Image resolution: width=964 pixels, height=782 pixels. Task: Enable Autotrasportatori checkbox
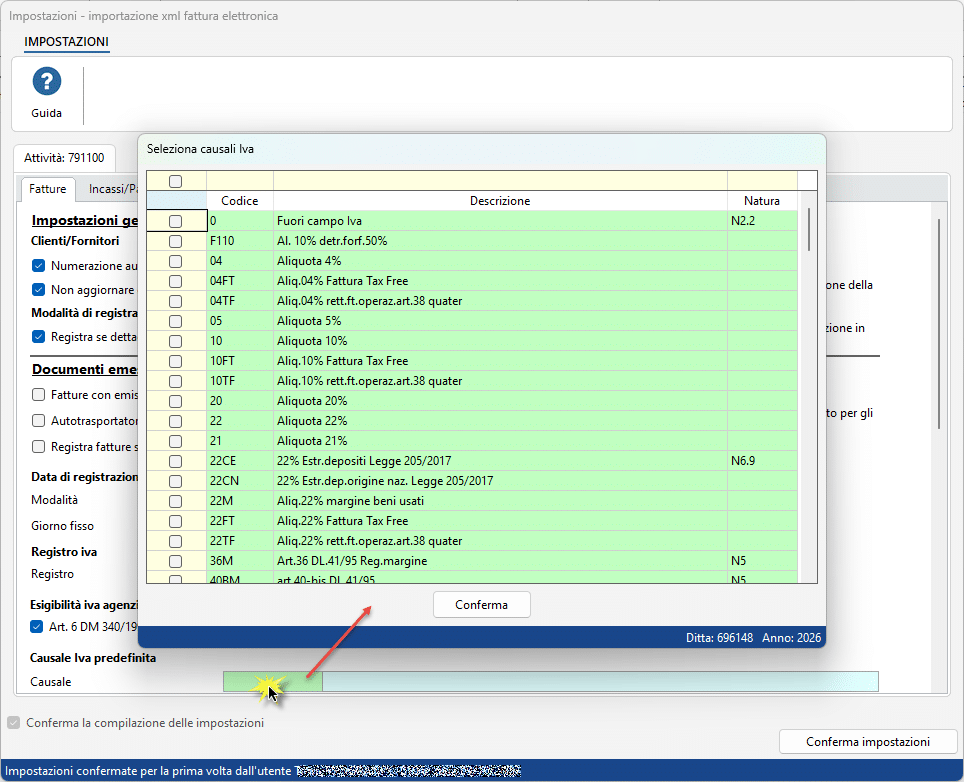39,421
